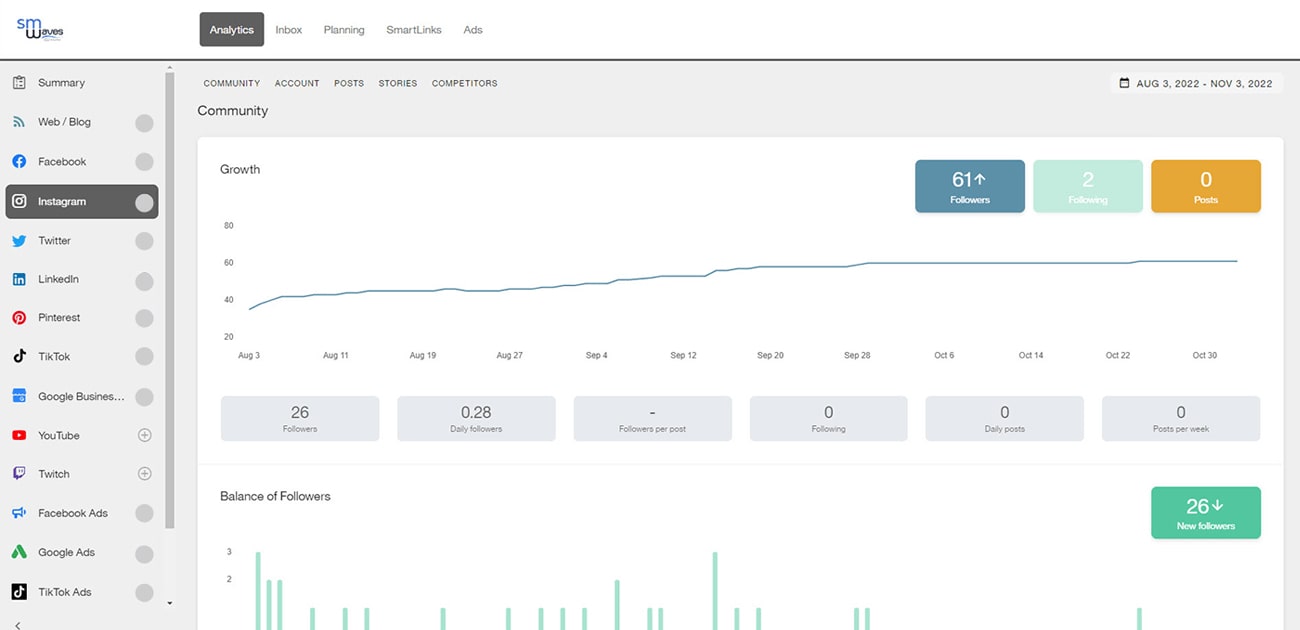Select the Google Ads triangle icon
Screen dimensions: 1300x630
19,552
